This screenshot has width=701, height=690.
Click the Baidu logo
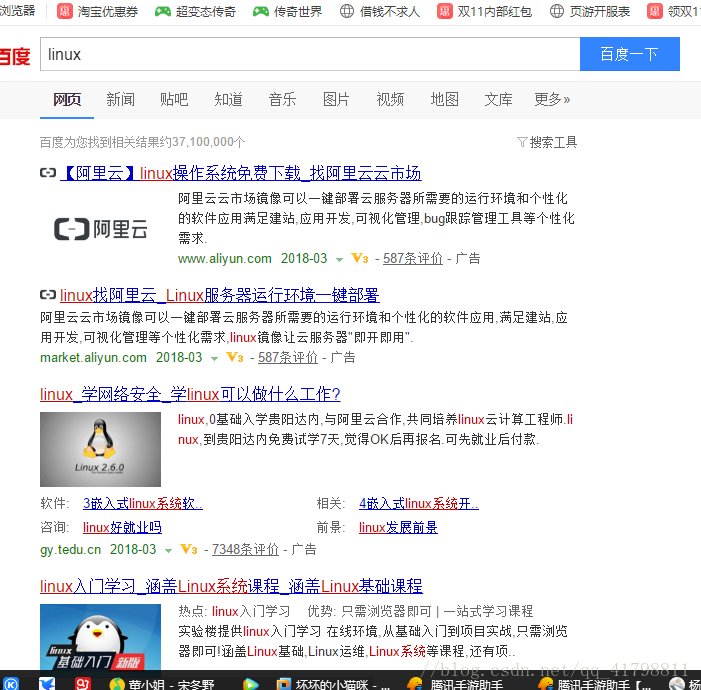pos(15,56)
